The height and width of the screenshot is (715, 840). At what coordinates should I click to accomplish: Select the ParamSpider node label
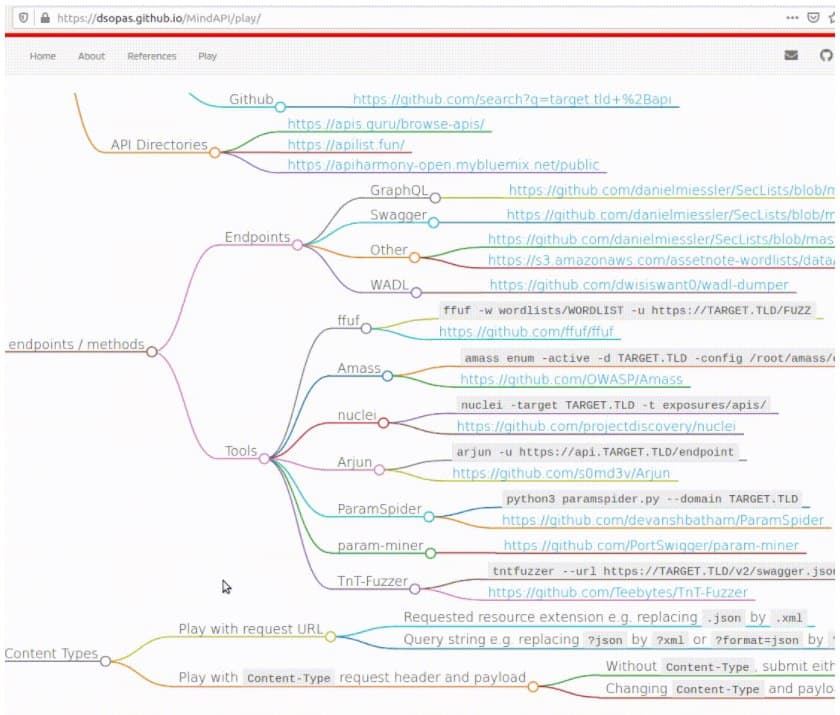[380, 509]
